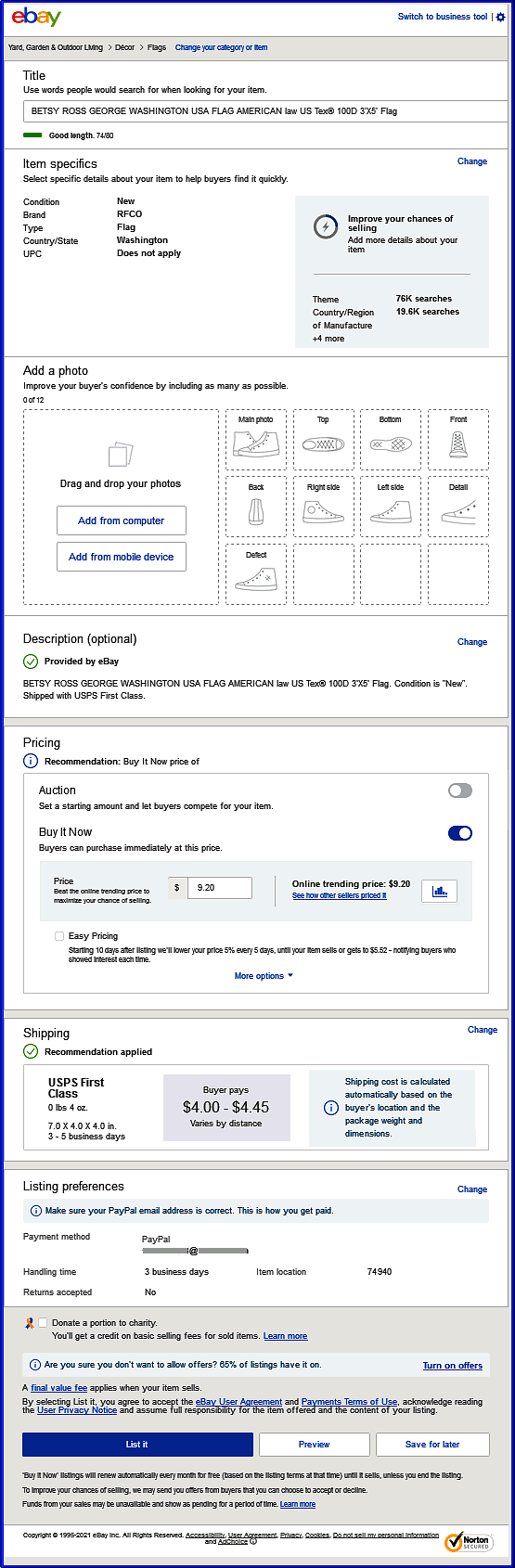Click Do not sell my personal information
The width and height of the screenshot is (515, 1568).
pos(386,1536)
